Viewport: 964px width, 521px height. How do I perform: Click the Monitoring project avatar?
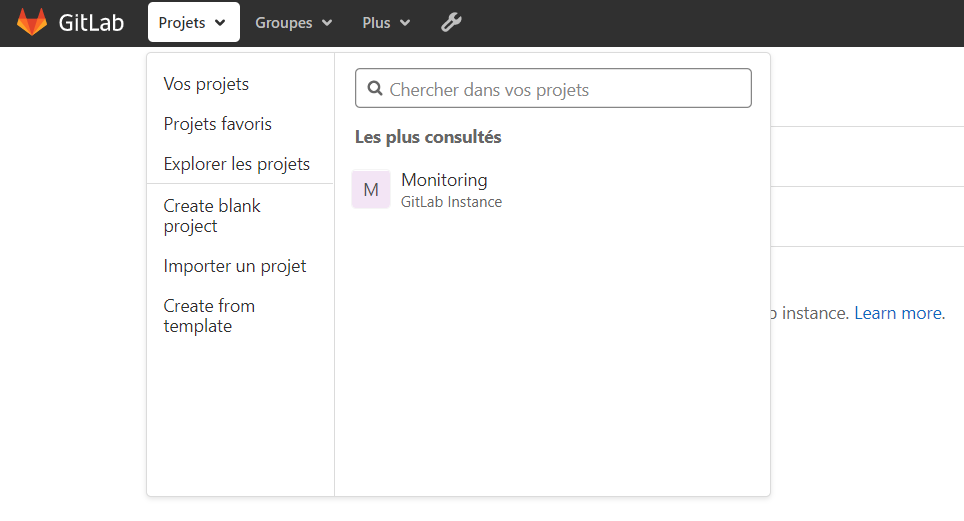pyautogui.click(x=371, y=190)
